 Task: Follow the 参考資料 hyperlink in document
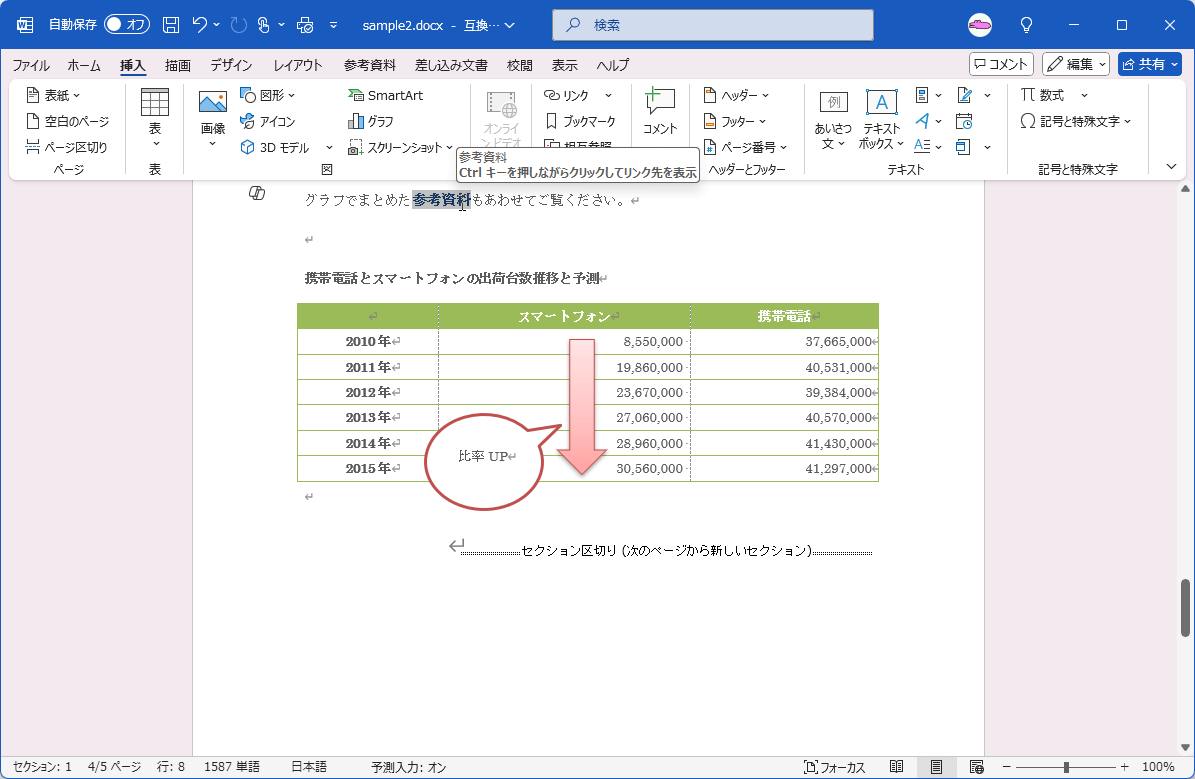pos(441,200)
